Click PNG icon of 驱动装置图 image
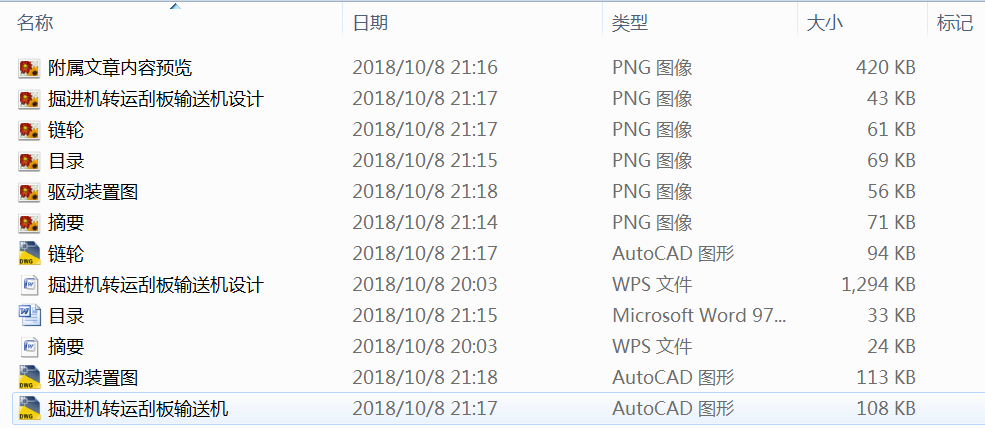The height and width of the screenshot is (428, 985). click(28, 192)
